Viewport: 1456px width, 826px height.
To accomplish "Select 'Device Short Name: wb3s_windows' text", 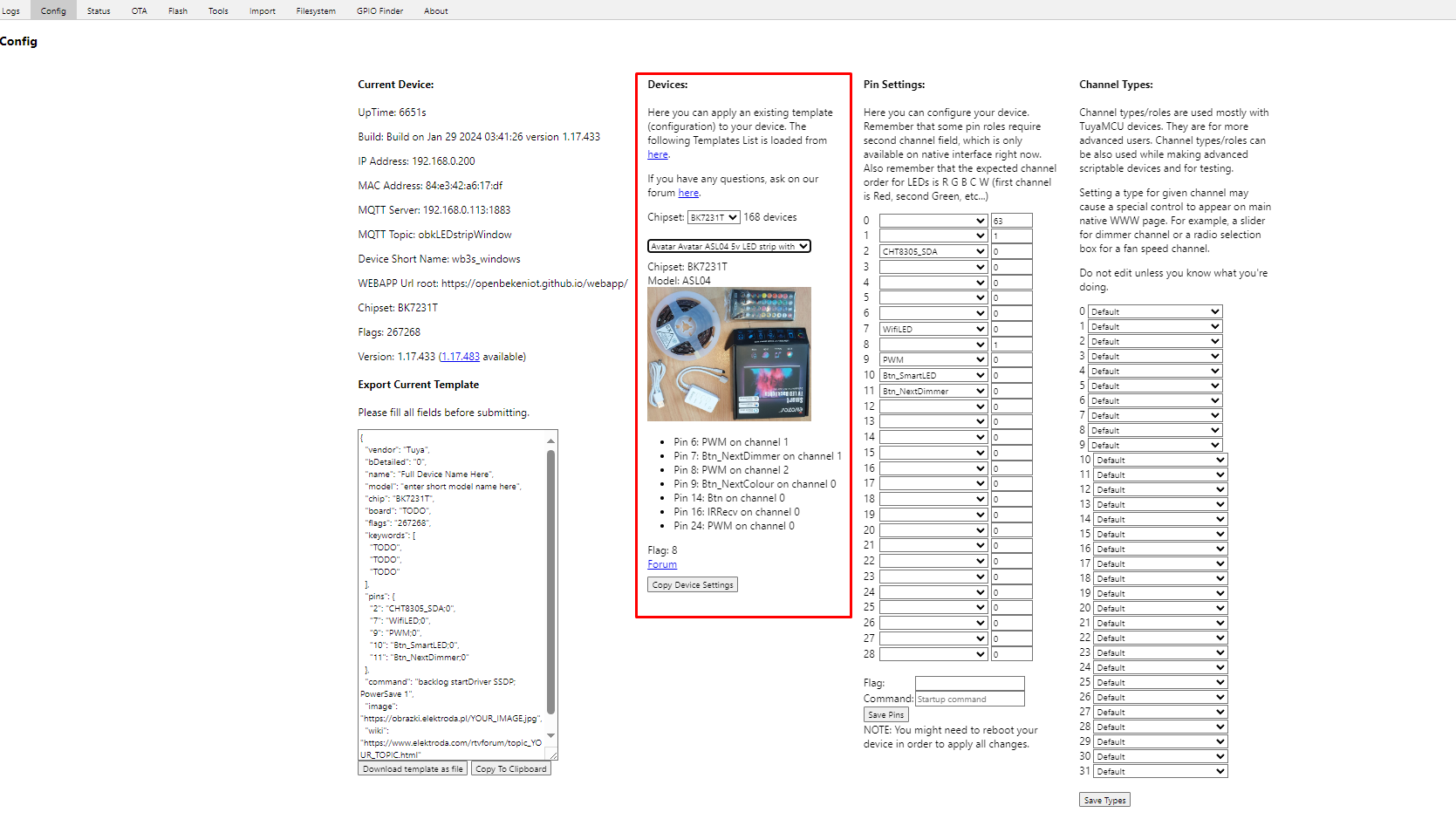I will click(x=439, y=259).
